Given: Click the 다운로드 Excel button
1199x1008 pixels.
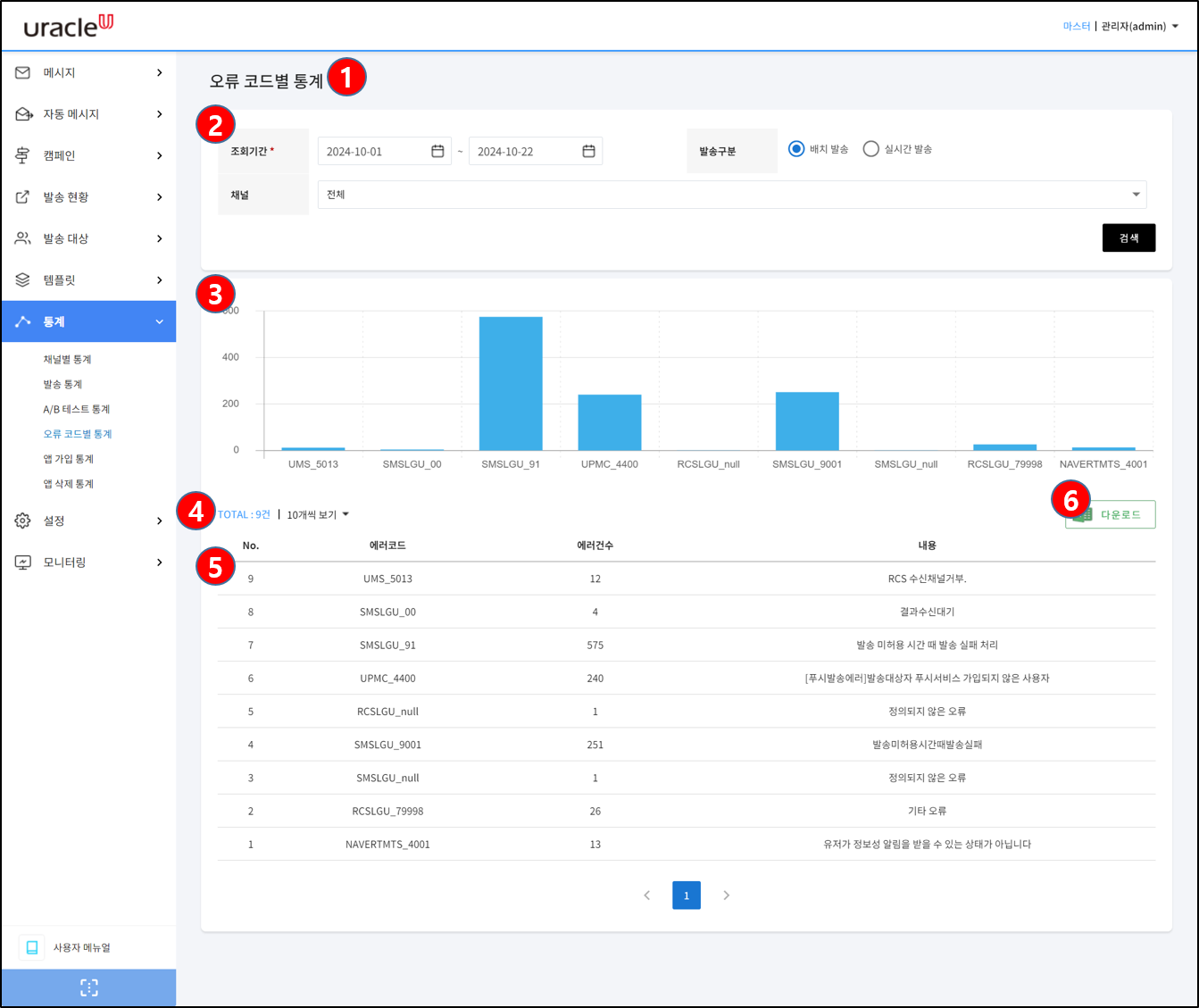Looking at the screenshot, I should 1111,515.
